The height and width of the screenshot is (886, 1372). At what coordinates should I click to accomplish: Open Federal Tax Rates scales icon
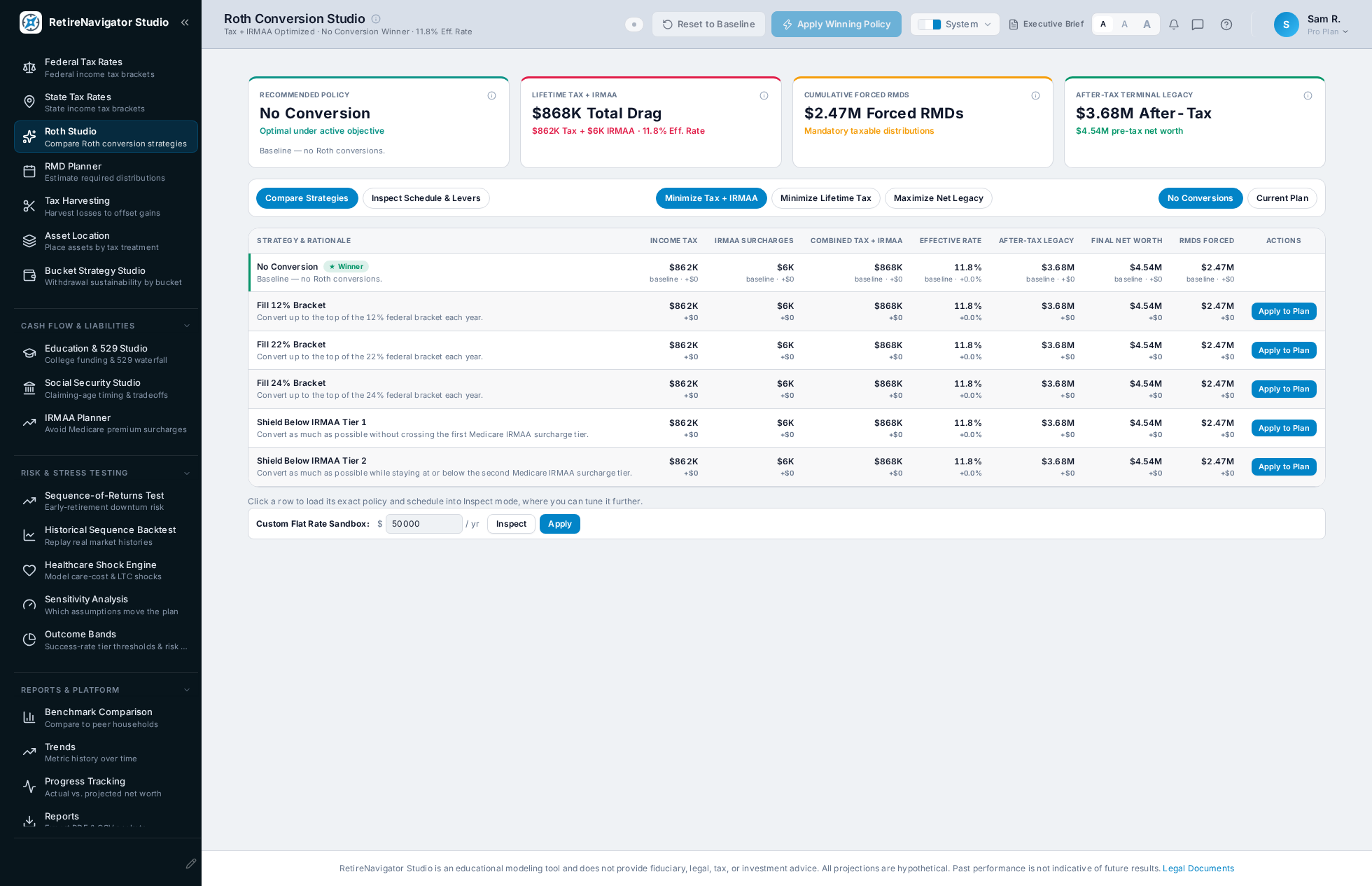point(29,68)
